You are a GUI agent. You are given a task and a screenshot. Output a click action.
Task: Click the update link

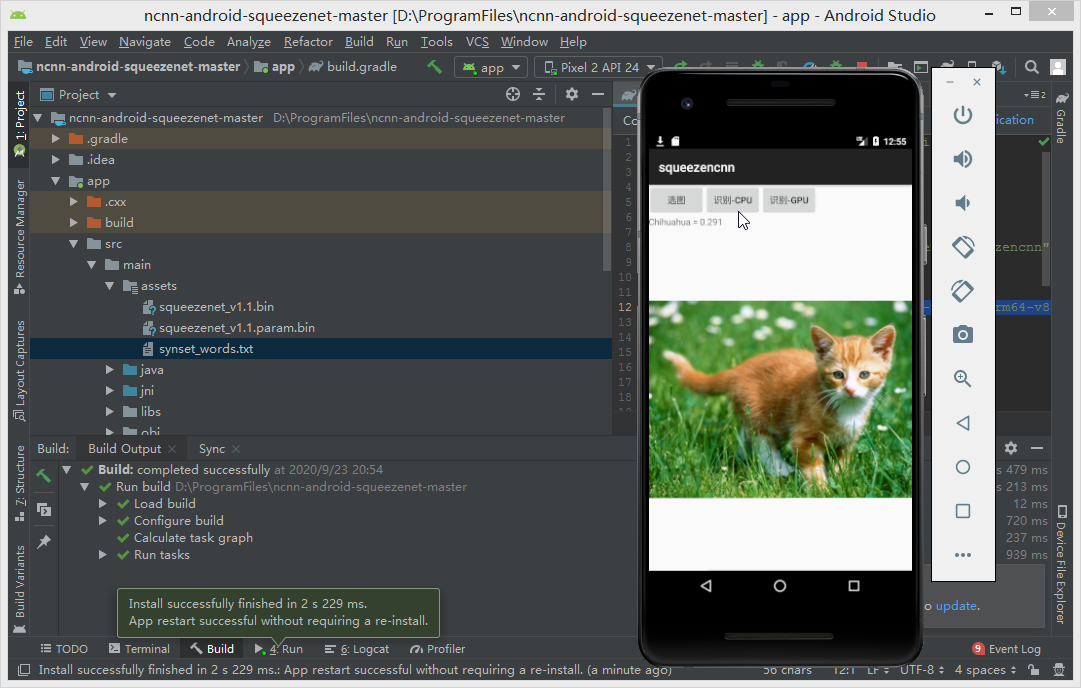click(x=956, y=606)
